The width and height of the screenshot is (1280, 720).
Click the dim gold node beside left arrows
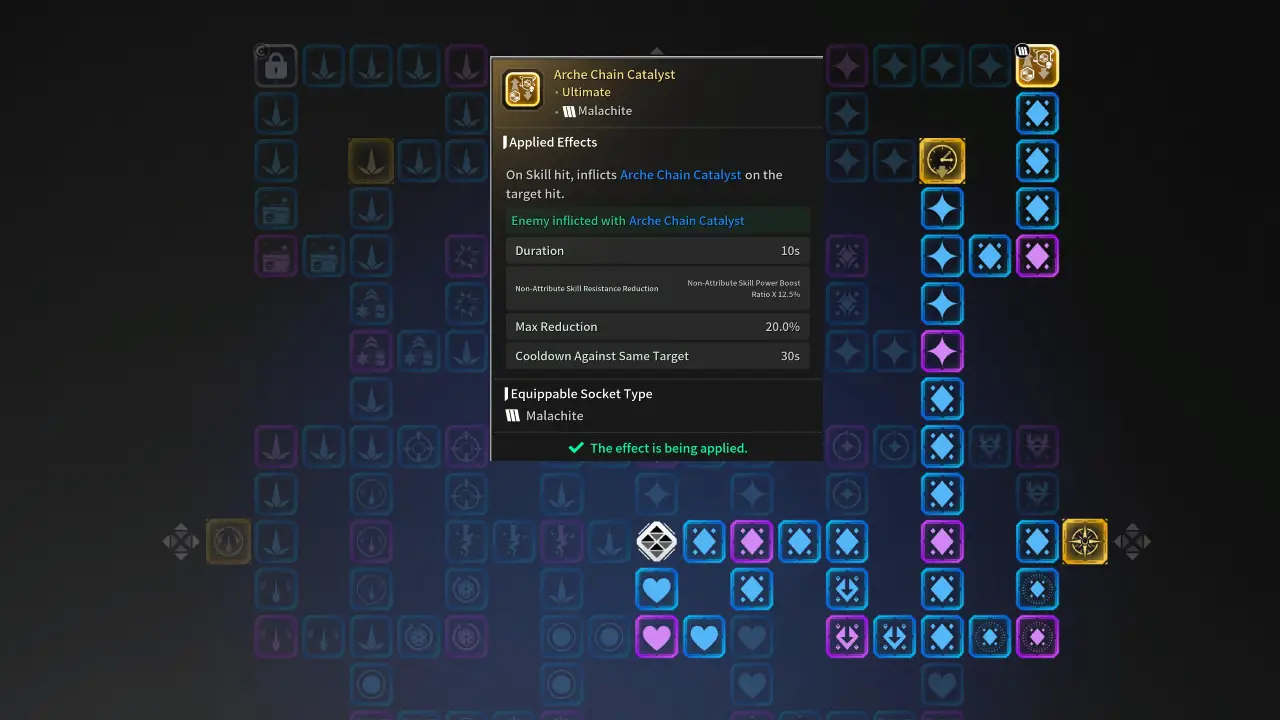click(x=229, y=541)
